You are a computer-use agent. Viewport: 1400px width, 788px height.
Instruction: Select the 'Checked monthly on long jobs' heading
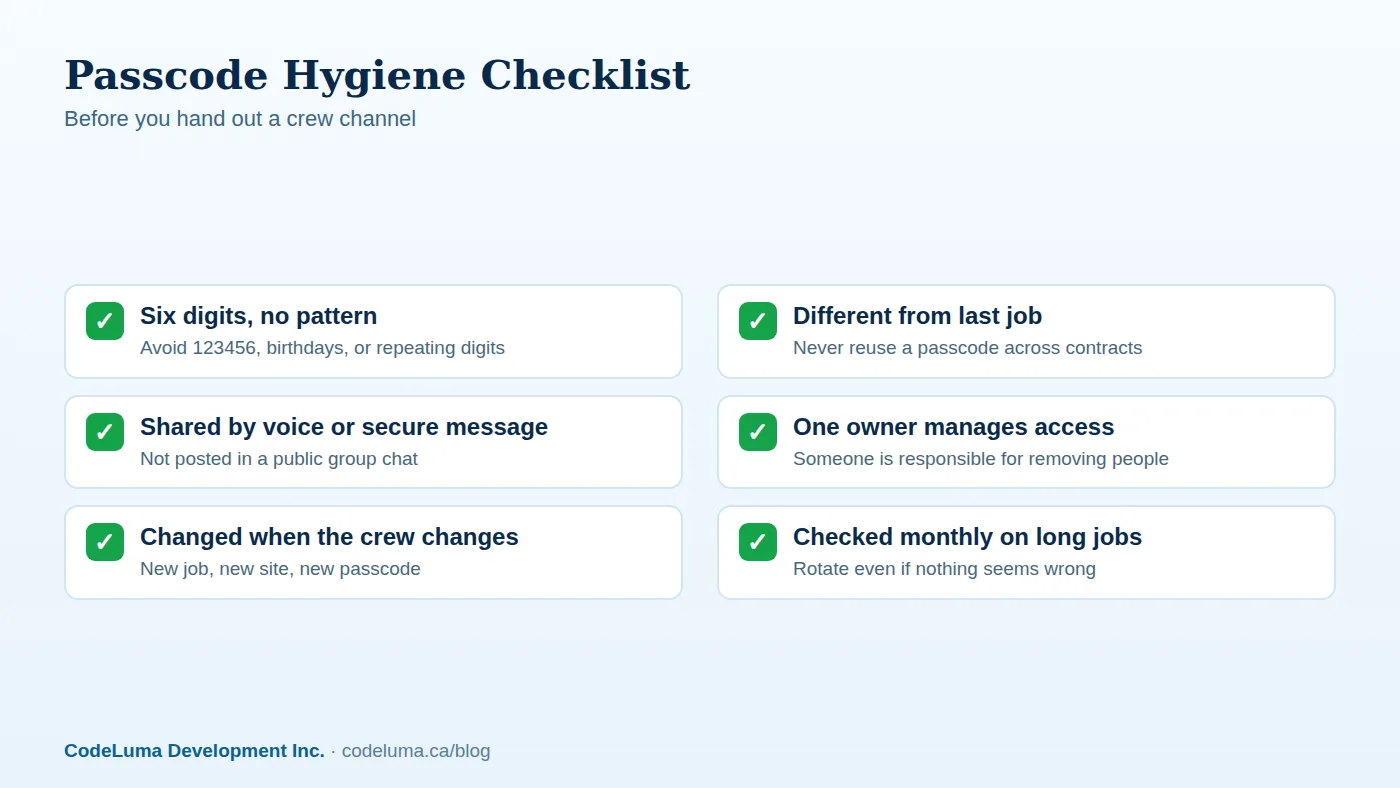(967, 537)
